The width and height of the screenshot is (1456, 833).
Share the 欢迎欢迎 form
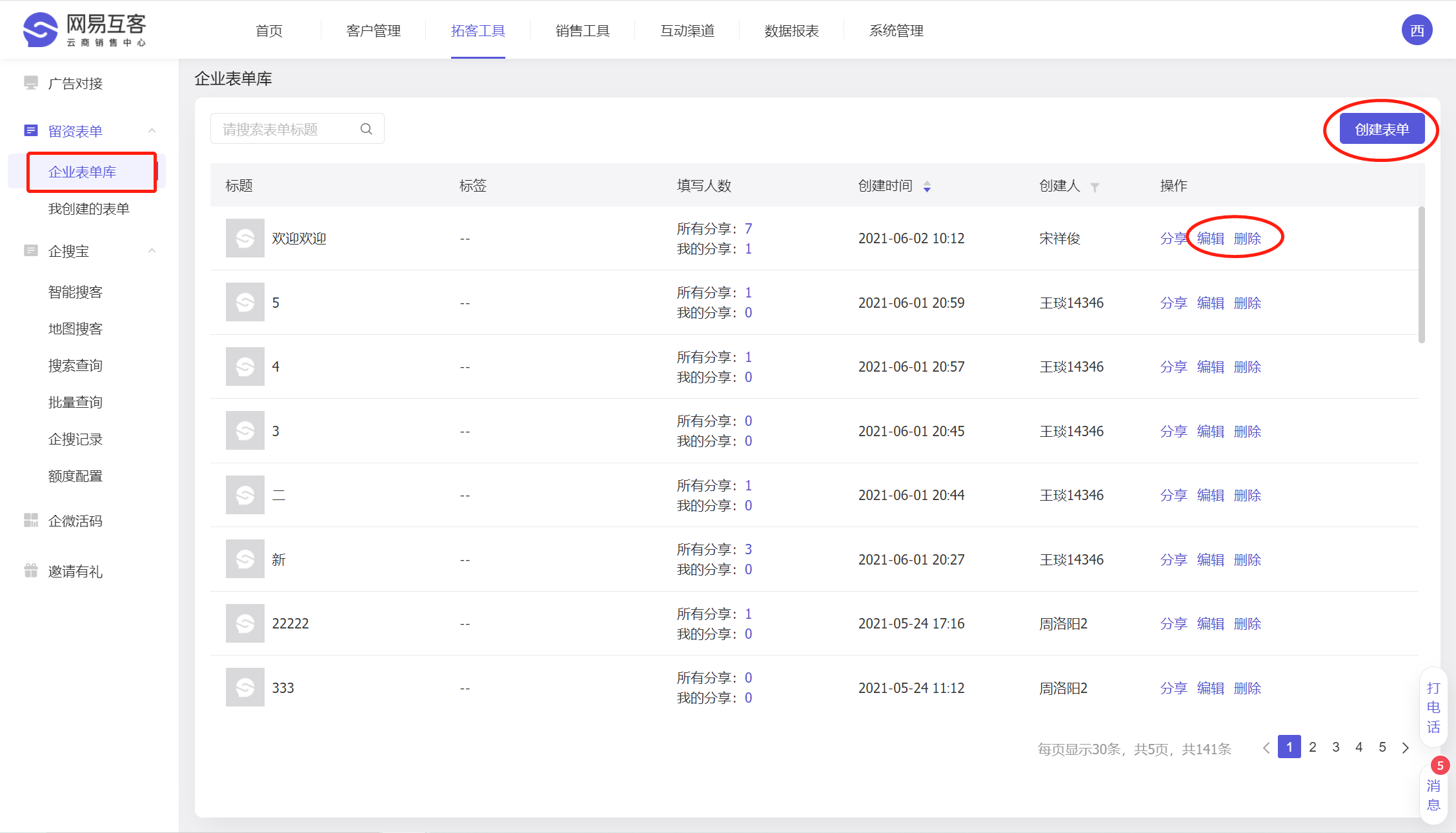tap(1173, 238)
